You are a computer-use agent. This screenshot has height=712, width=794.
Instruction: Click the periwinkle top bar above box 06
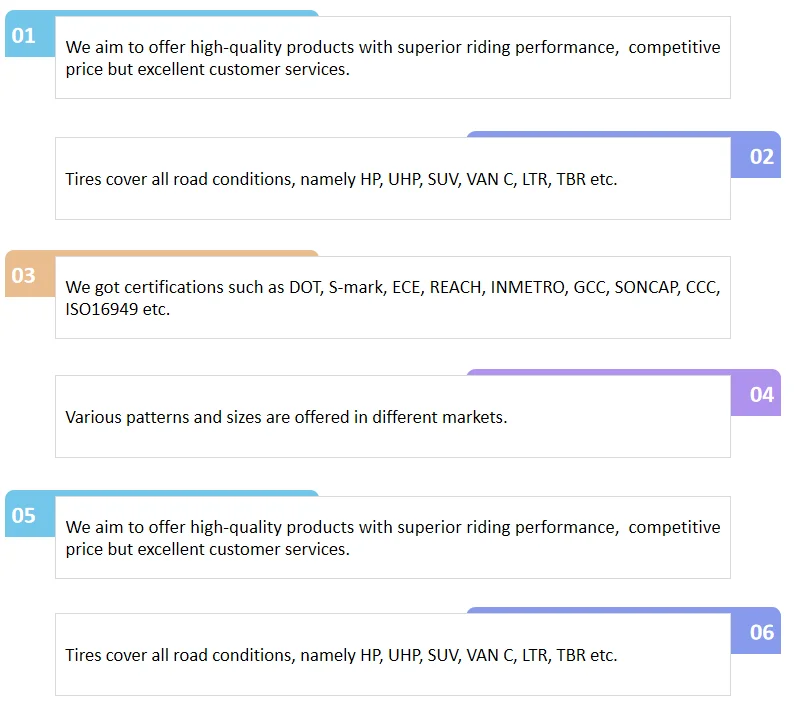click(x=623, y=610)
